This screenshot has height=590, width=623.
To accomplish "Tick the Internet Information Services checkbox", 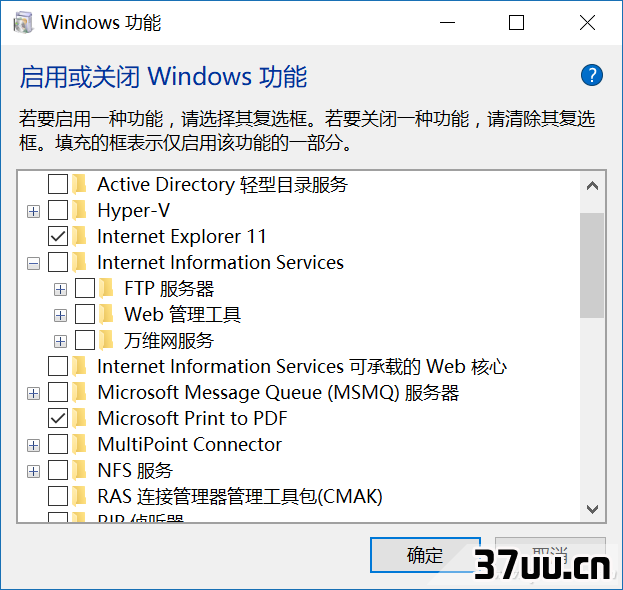I will point(58,263).
